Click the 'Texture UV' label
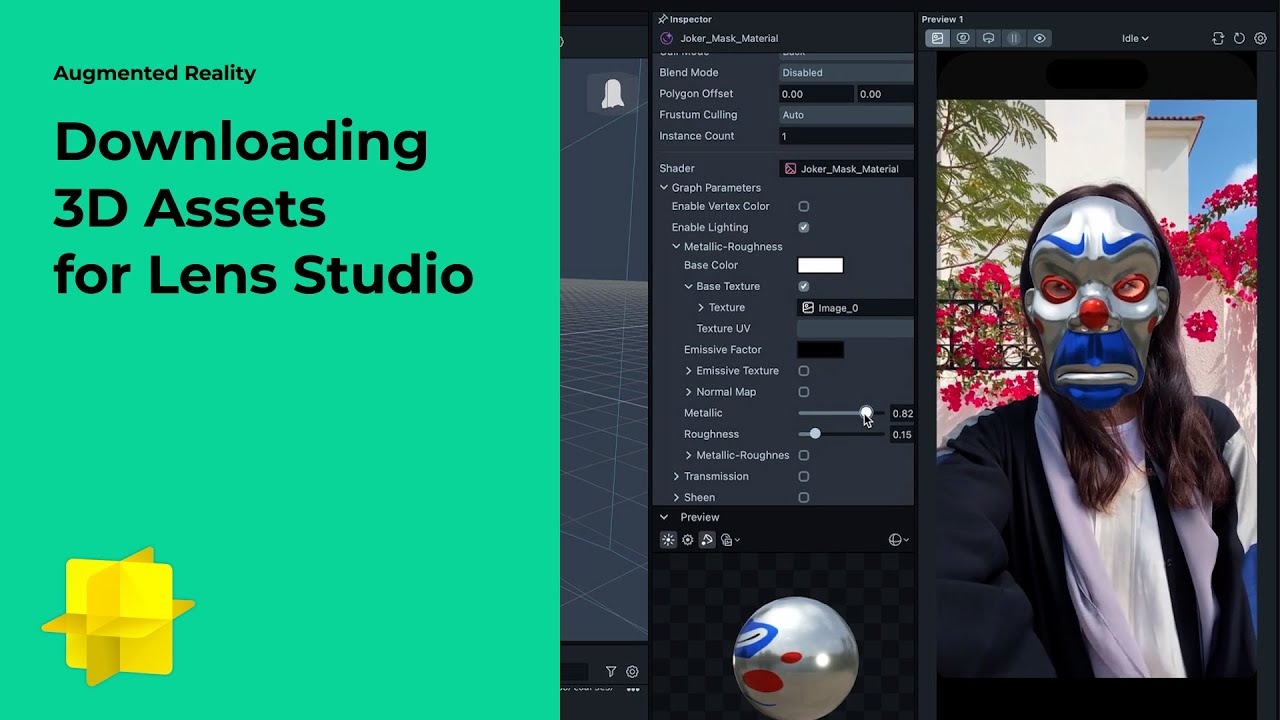This screenshot has height=720, width=1280. click(x=723, y=329)
